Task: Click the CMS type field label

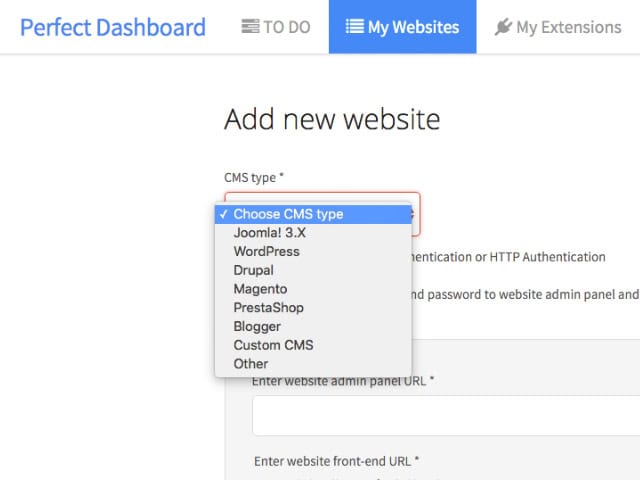Action: (x=254, y=178)
